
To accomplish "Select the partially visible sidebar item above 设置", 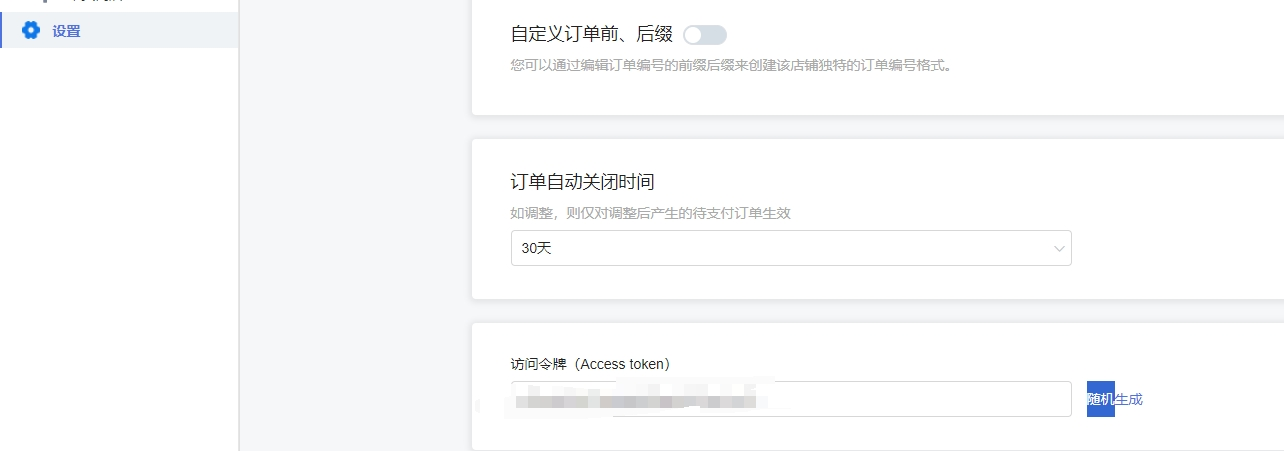I will (x=119, y=3).
